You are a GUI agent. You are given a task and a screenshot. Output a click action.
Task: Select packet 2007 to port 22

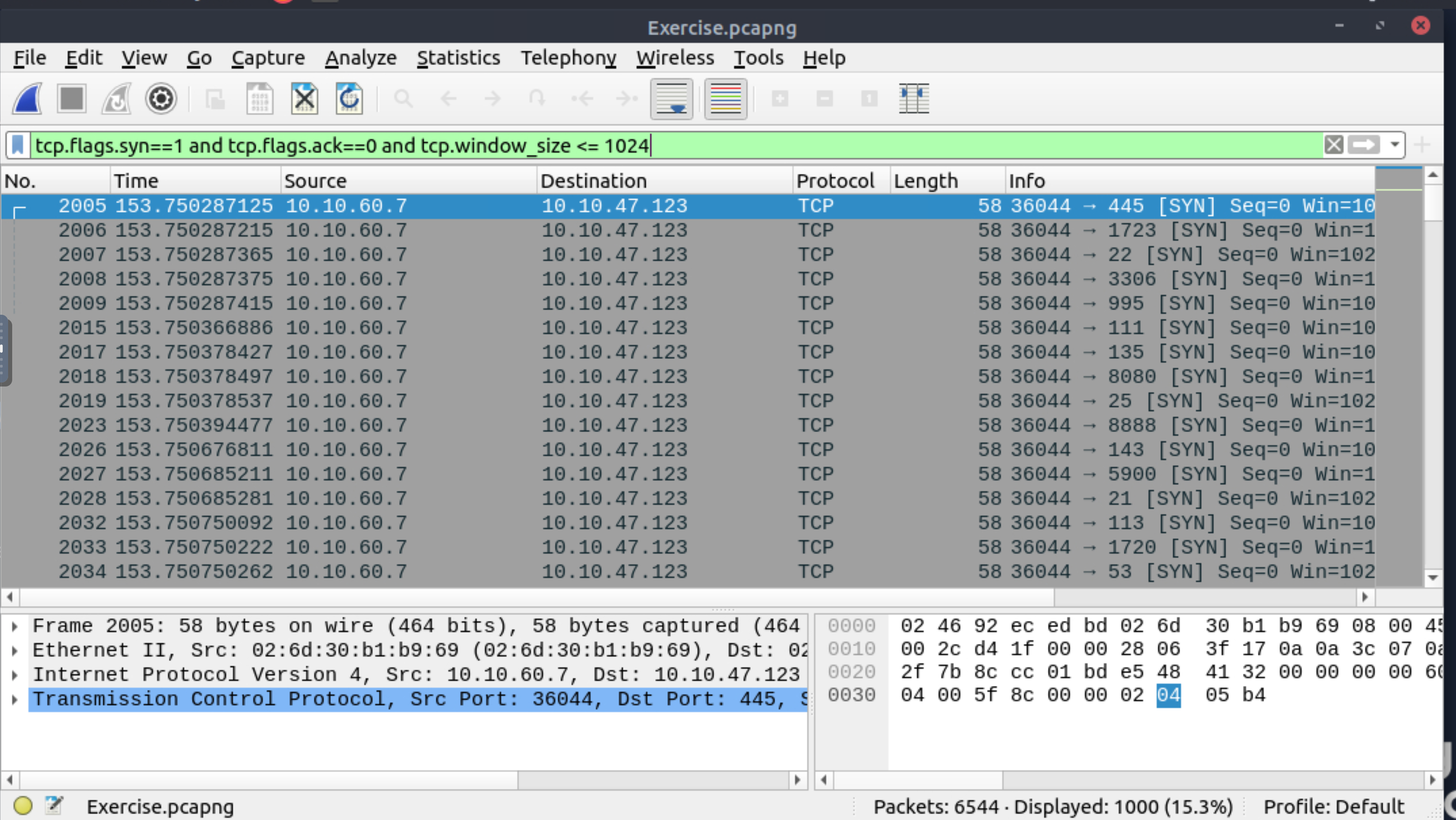tap(688, 255)
